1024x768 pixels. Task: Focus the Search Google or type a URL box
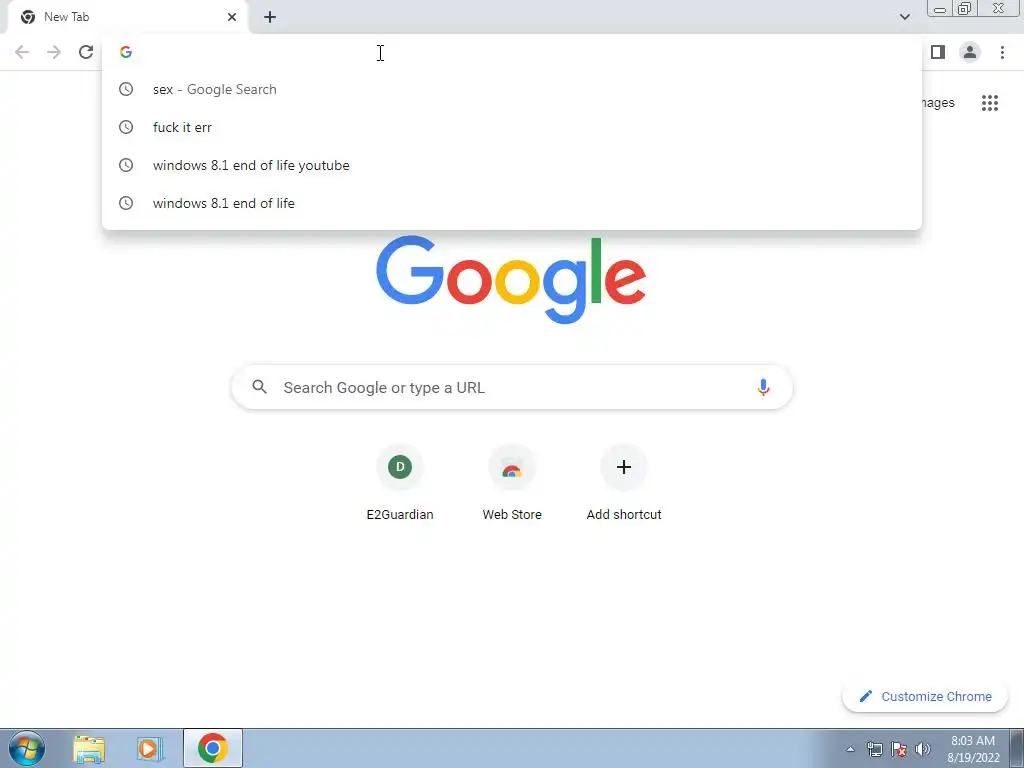point(512,387)
